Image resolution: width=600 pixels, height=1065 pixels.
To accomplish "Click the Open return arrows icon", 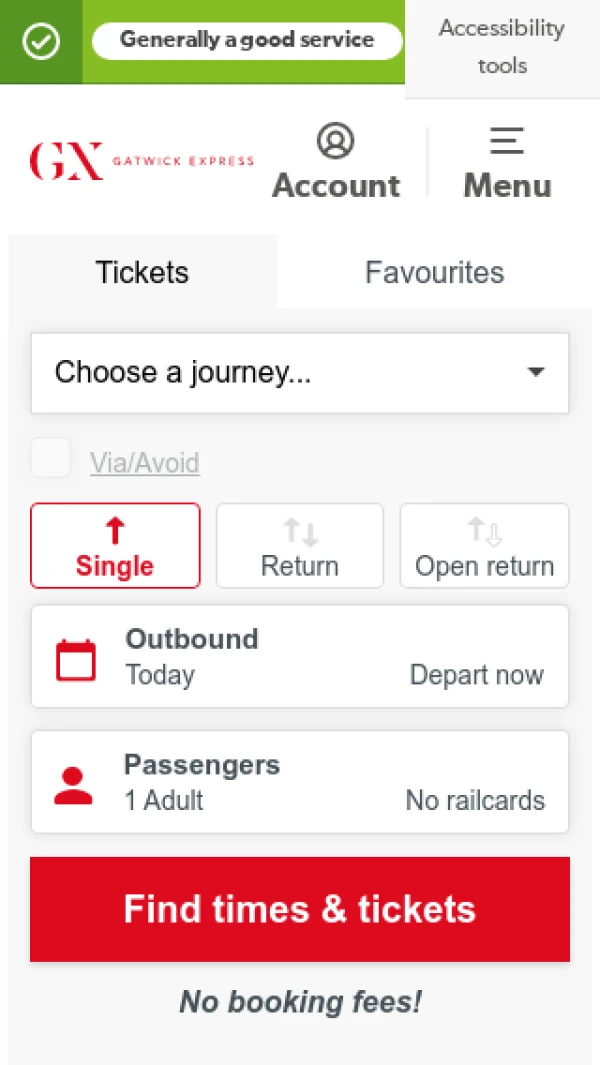I will pos(484,530).
